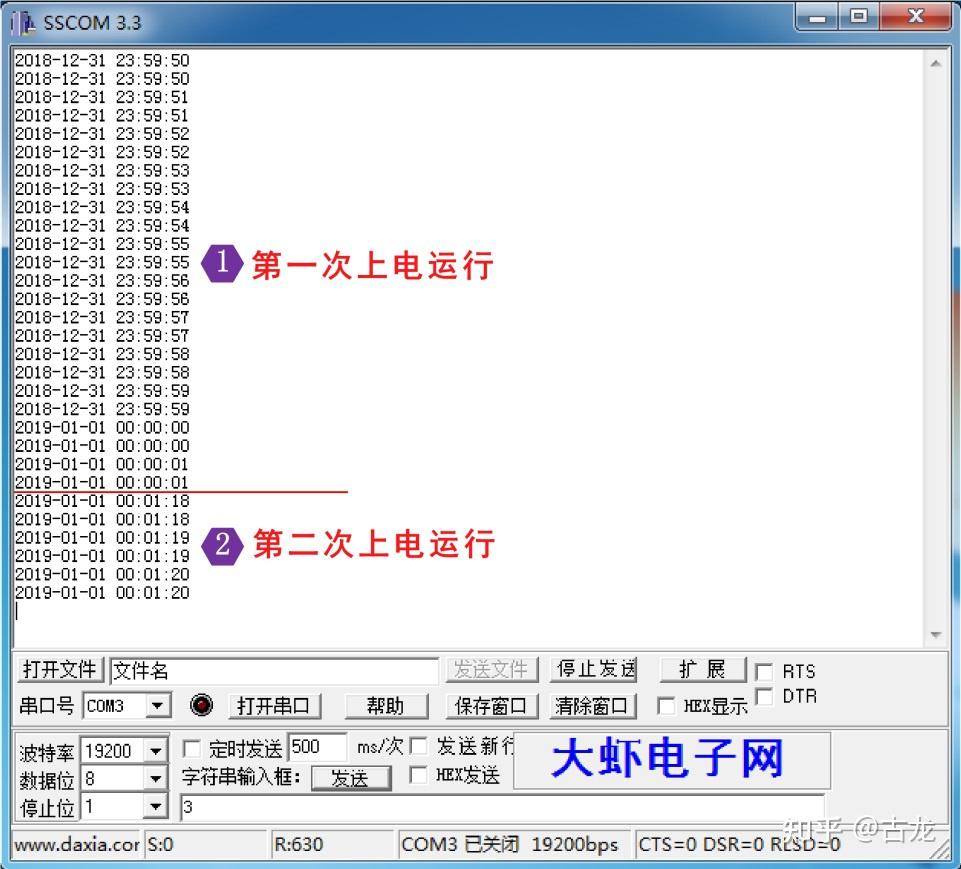Enable the RTS checkbox
This screenshot has height=869, width=961.
point(766,671)
